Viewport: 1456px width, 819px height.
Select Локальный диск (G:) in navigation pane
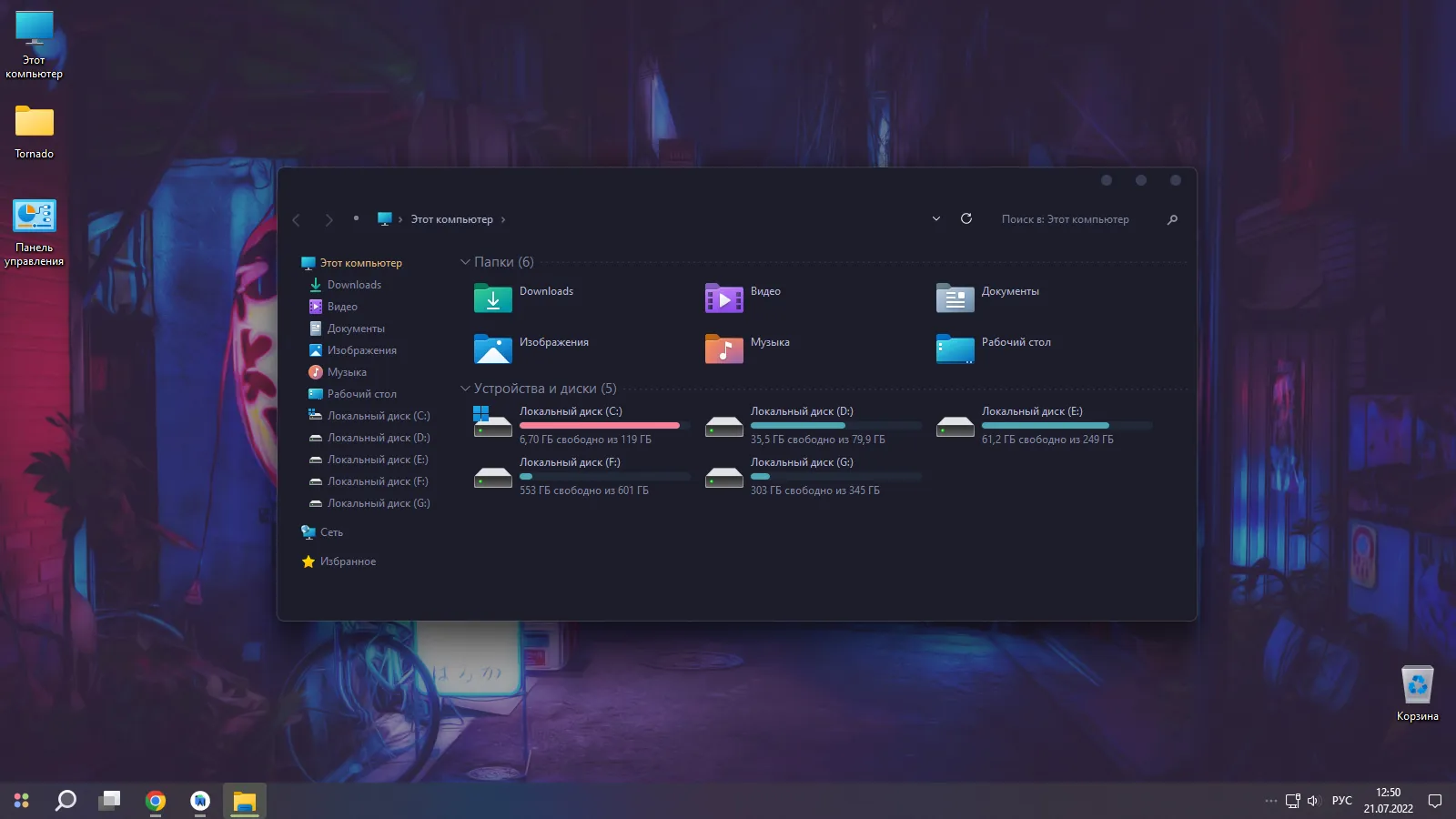pos(369,503)
